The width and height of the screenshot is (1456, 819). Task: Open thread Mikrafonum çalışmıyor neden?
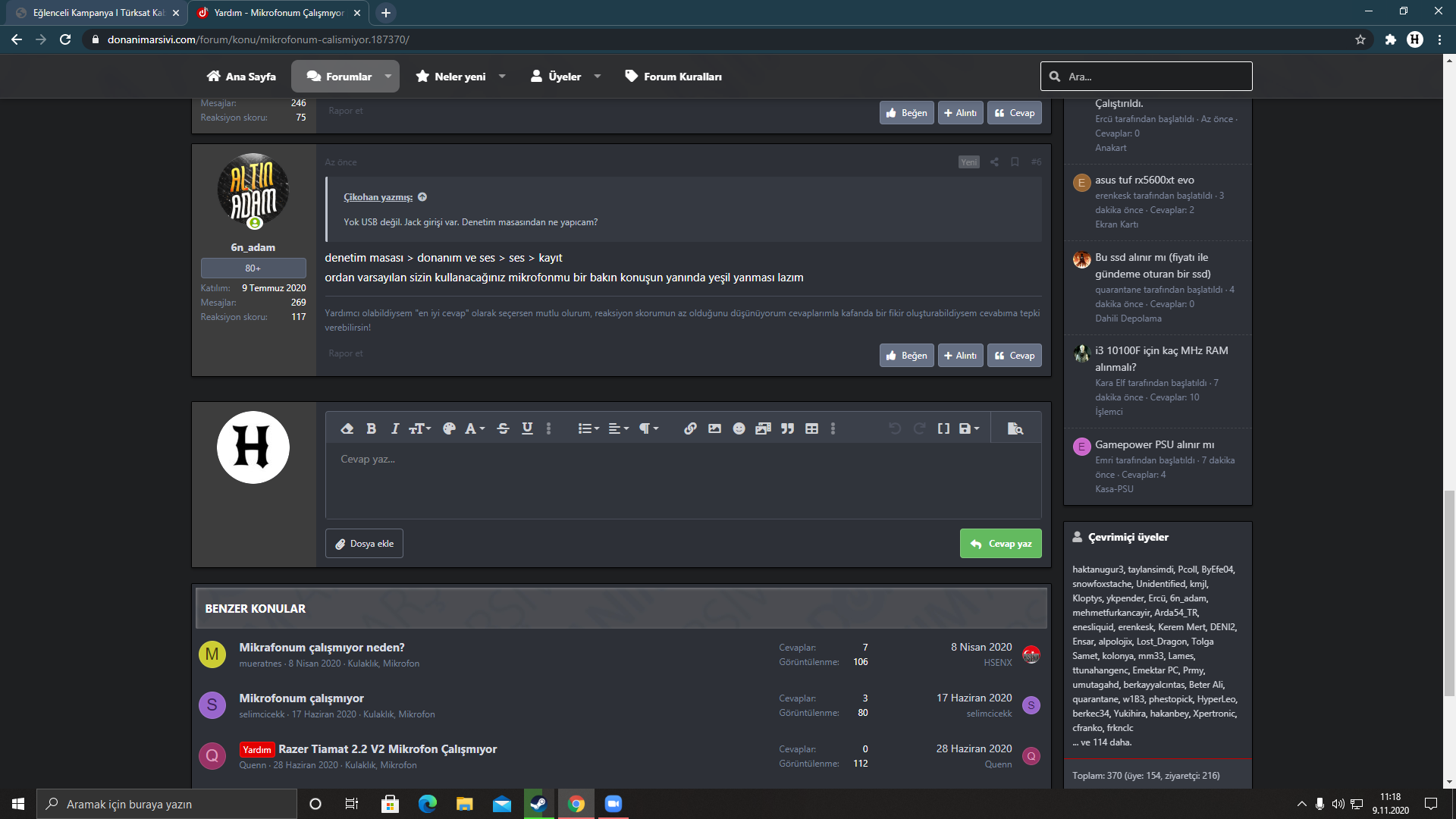click(322, 647)
